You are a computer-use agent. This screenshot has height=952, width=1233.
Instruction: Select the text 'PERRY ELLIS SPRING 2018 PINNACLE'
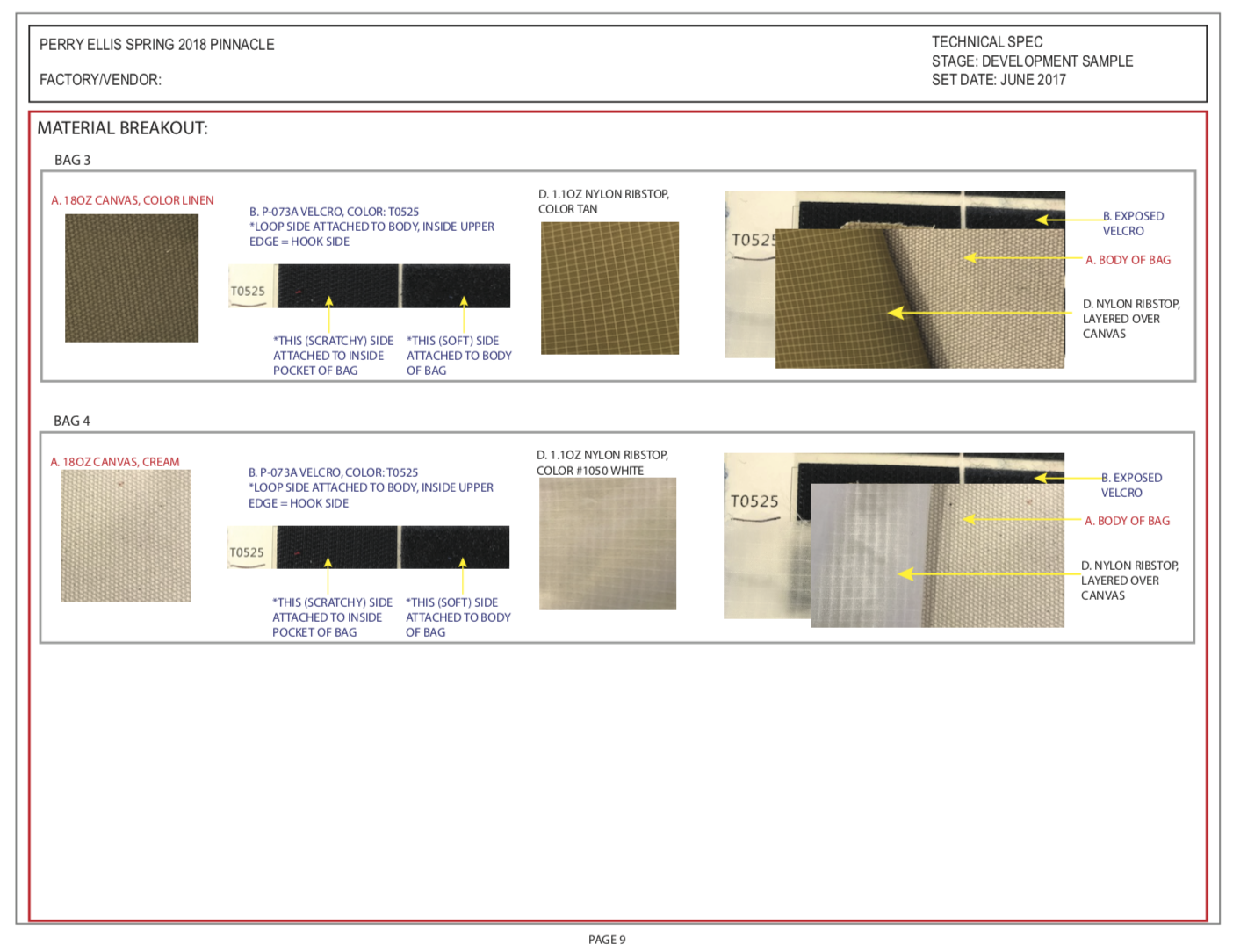157,45
